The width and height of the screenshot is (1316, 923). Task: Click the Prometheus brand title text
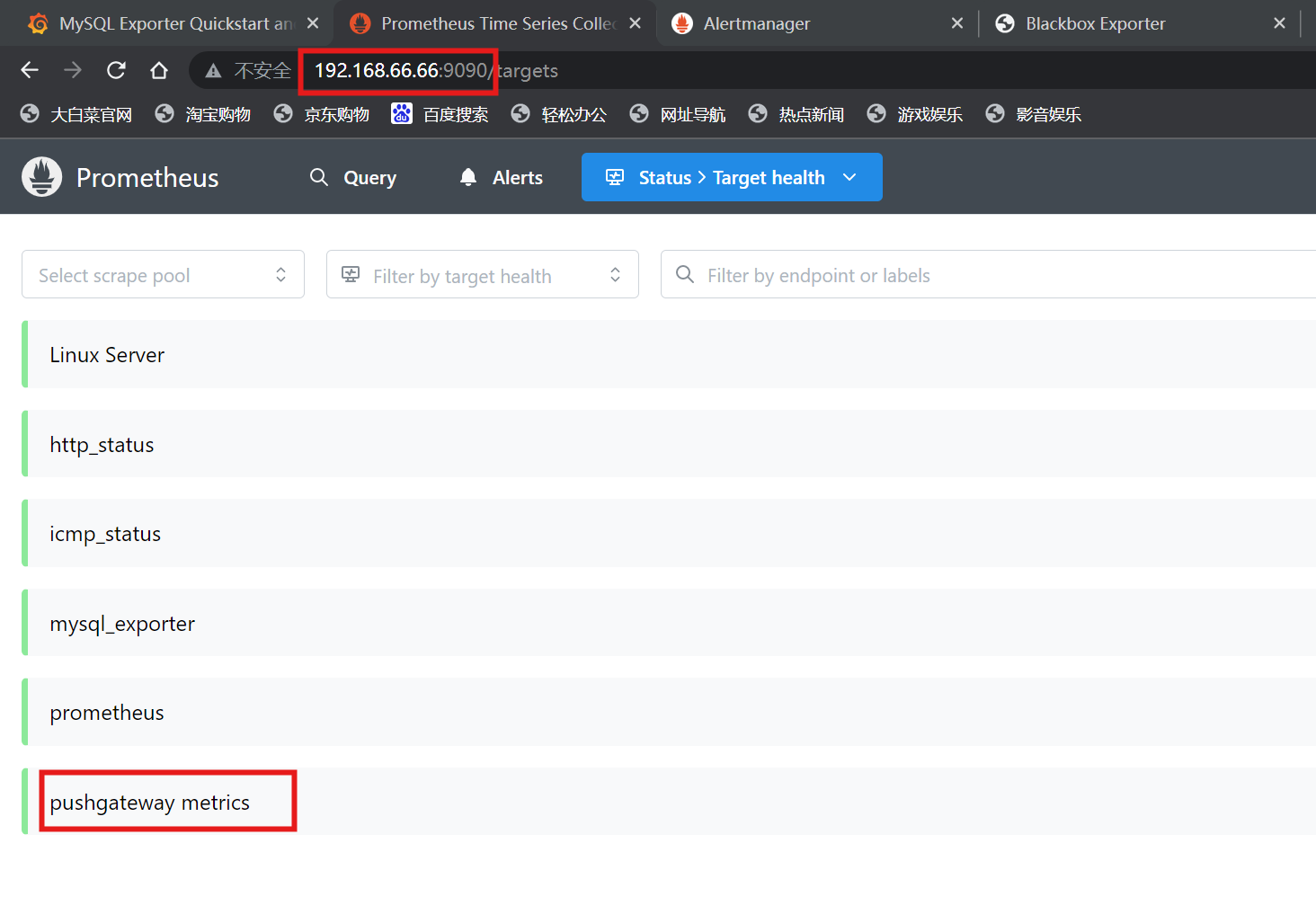[147, 178]
